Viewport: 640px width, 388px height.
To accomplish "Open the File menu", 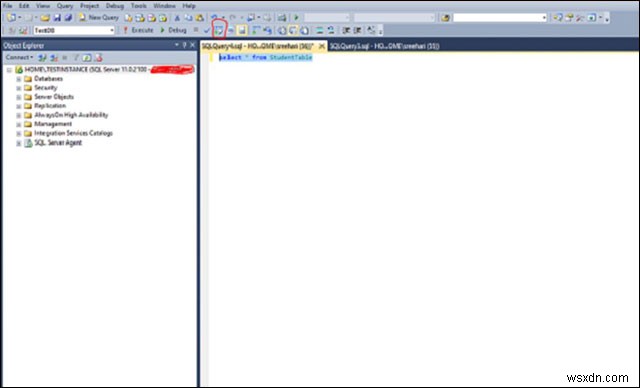I will [7, 6].
